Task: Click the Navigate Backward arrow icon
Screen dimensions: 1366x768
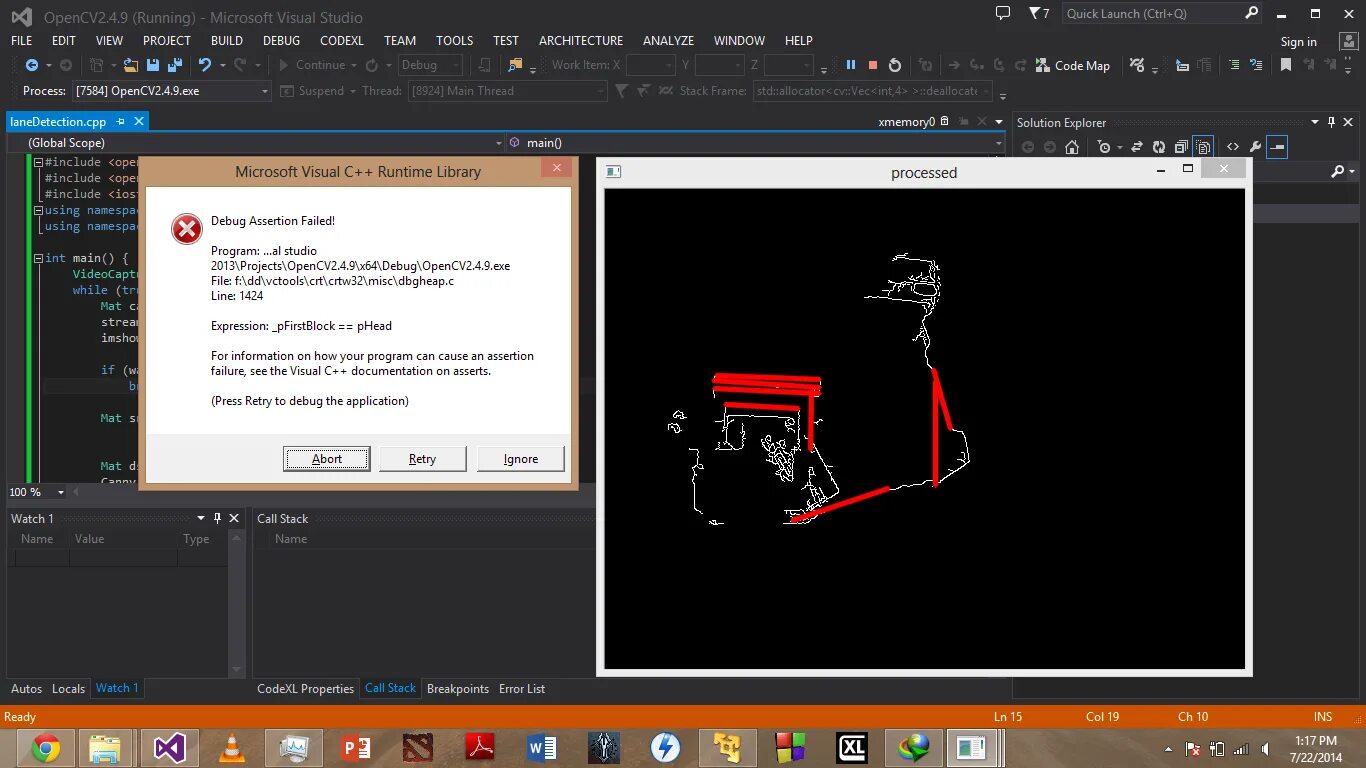Action: tap(31, 65)
